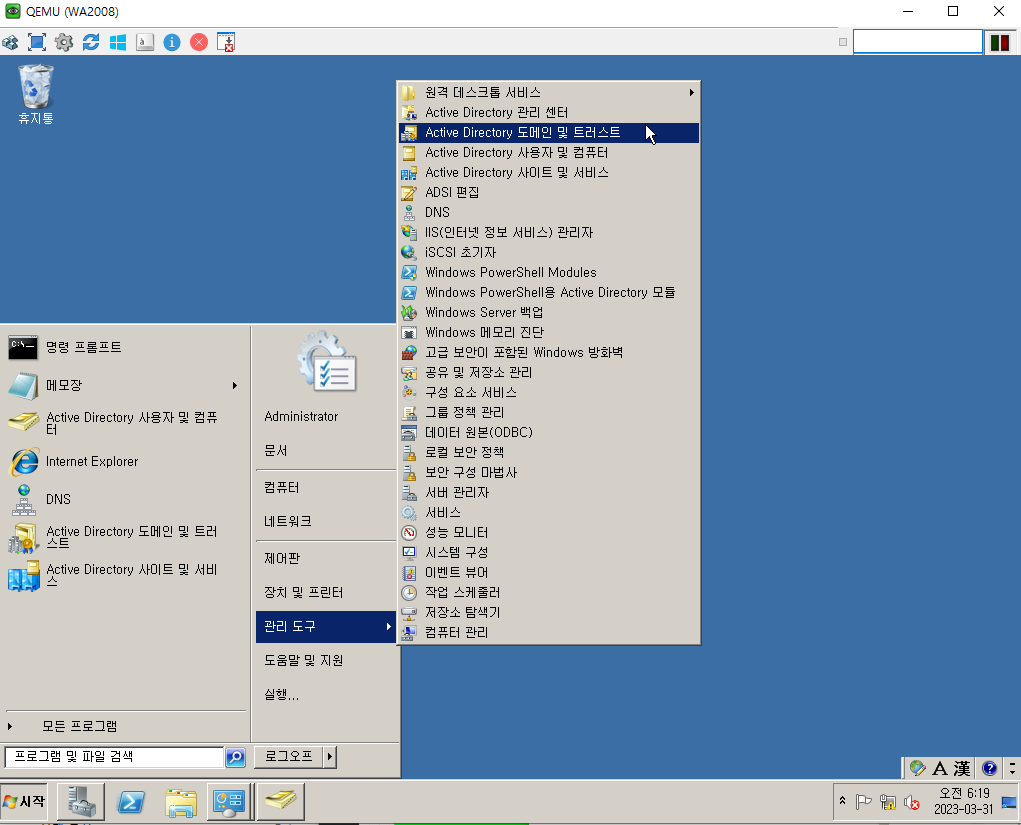Open Windows Explorer folder taskbar icon

(x=180, y=802)
